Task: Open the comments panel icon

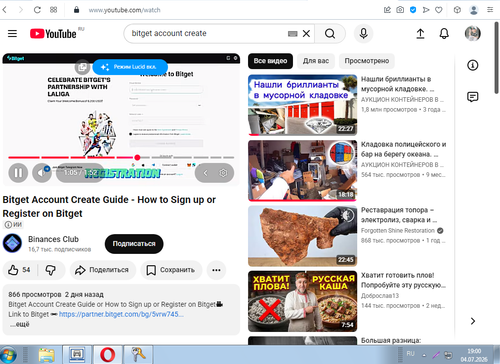Action: 472,97
